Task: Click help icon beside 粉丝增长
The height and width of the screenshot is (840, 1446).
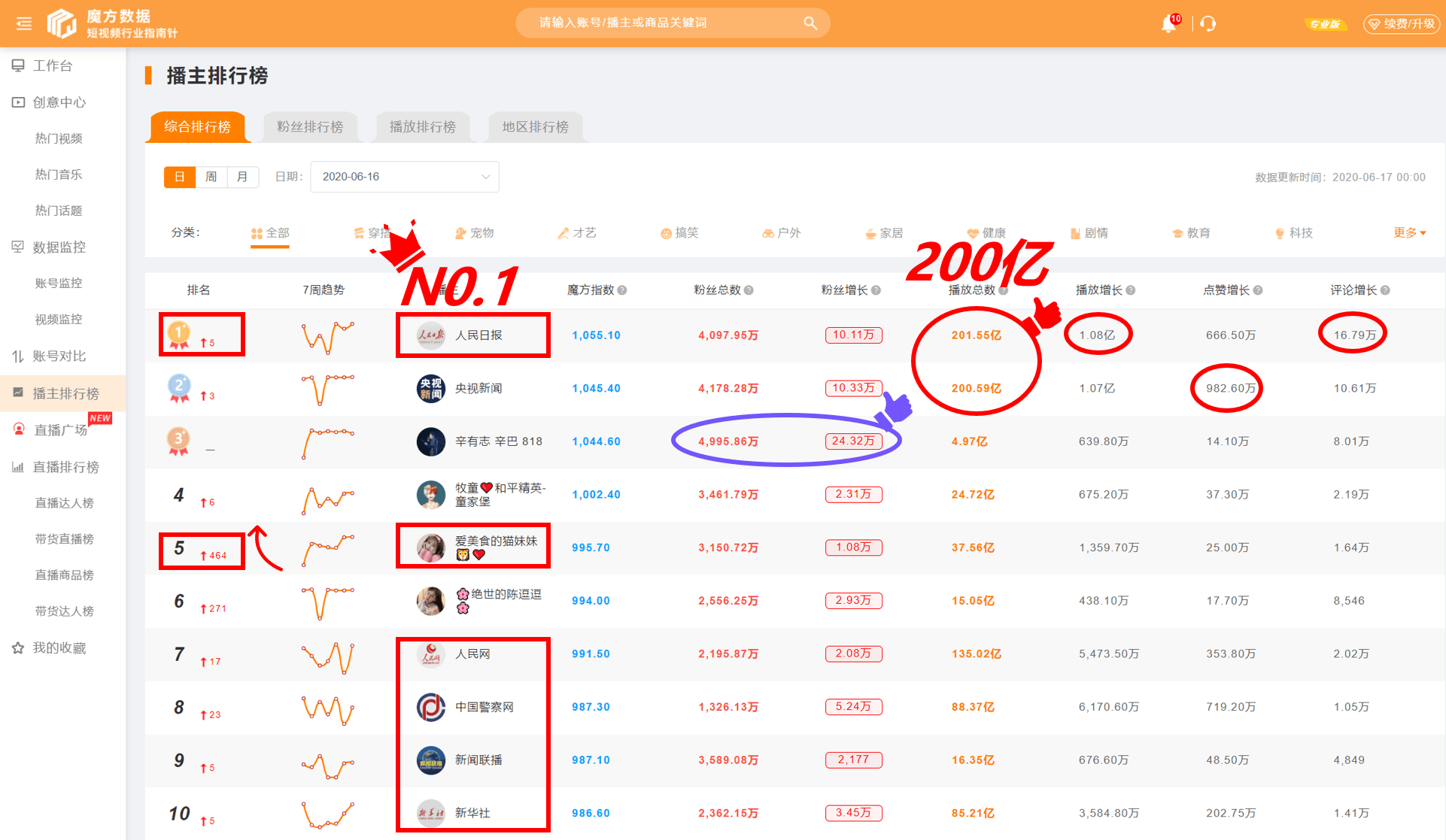Action: click(876, 290)
